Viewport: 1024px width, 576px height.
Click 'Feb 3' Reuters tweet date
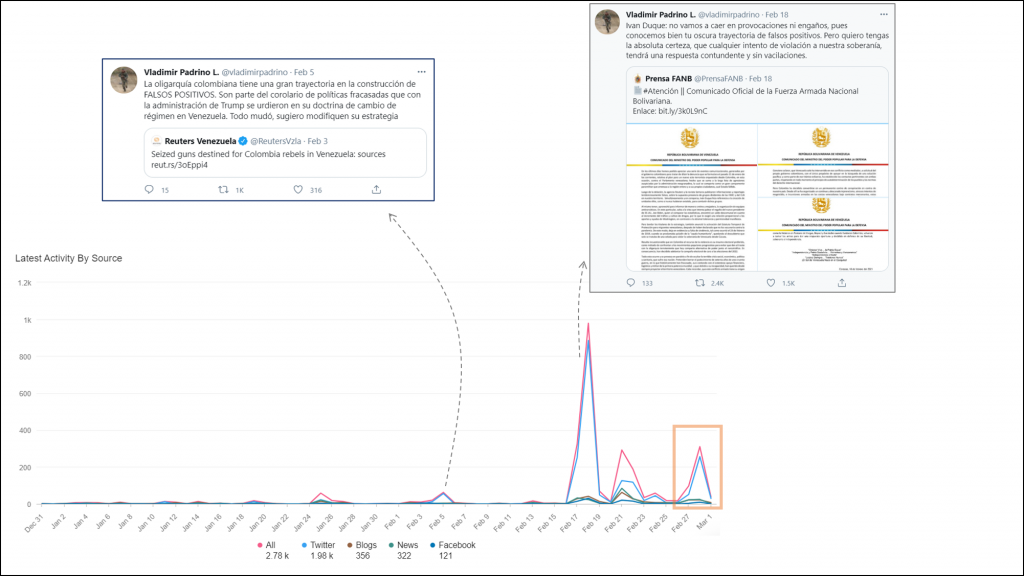tap(317, 141)
